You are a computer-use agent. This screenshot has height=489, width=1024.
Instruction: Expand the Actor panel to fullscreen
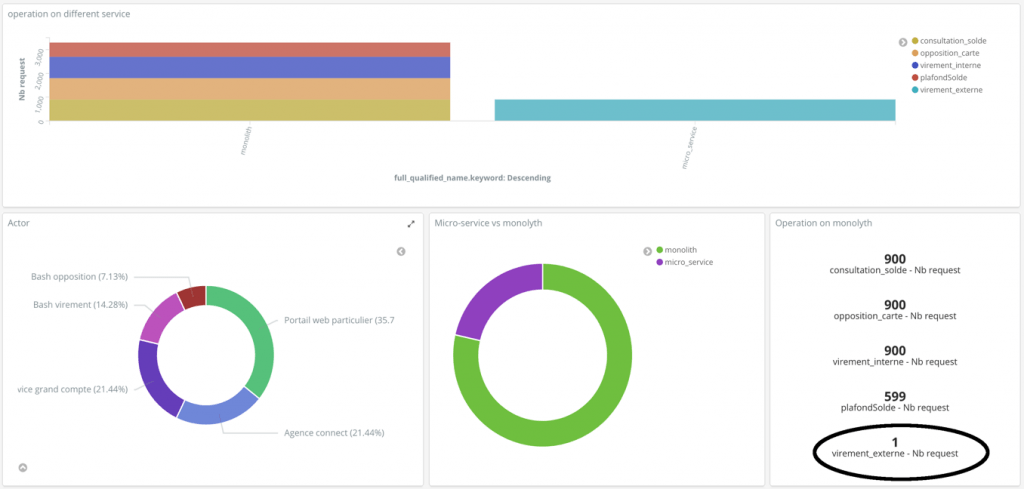pos(410,224)
